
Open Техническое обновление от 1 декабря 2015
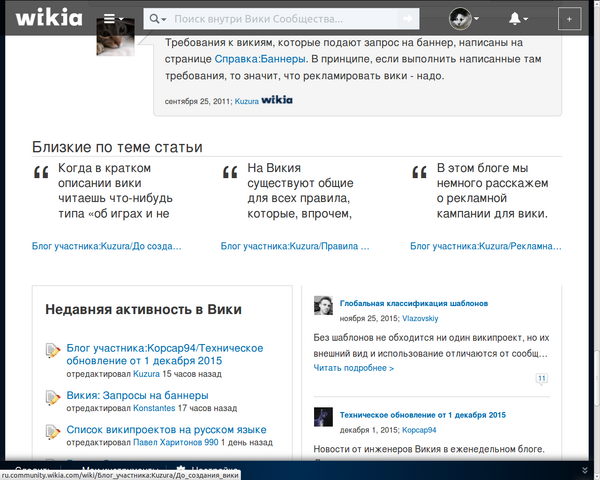(422, 415)
